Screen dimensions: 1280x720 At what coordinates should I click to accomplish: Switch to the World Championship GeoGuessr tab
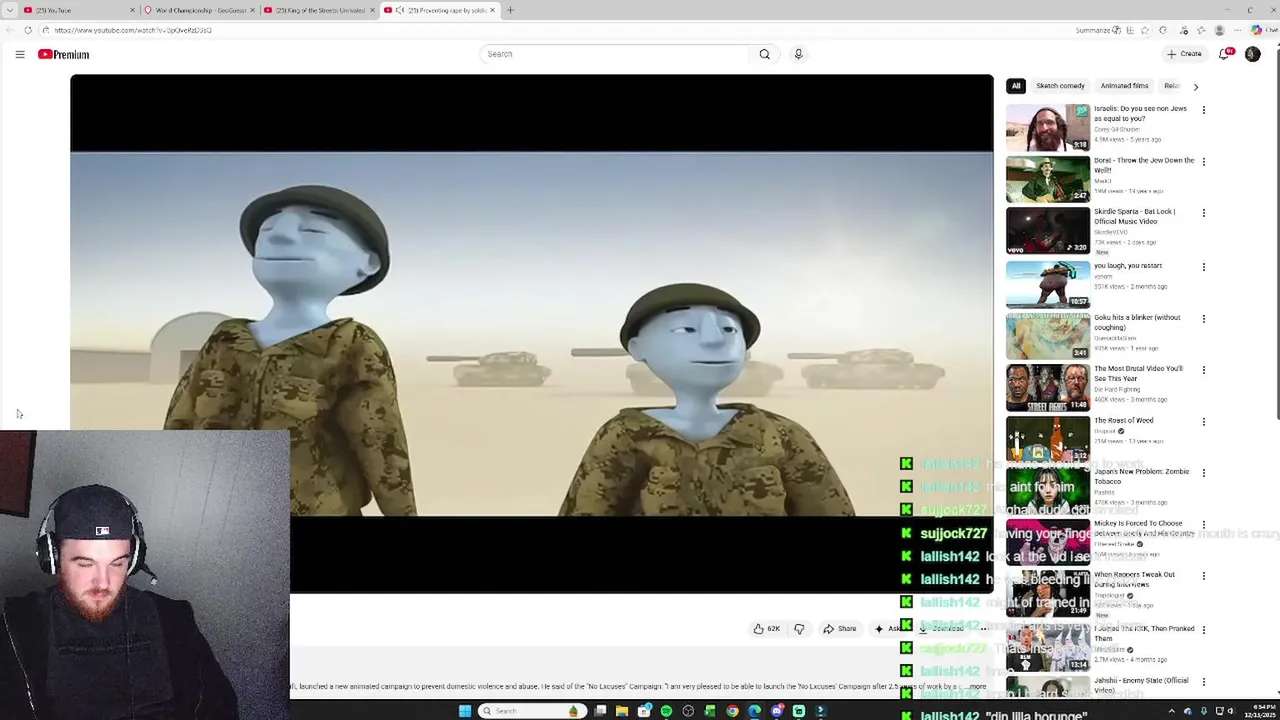[198, 10]
